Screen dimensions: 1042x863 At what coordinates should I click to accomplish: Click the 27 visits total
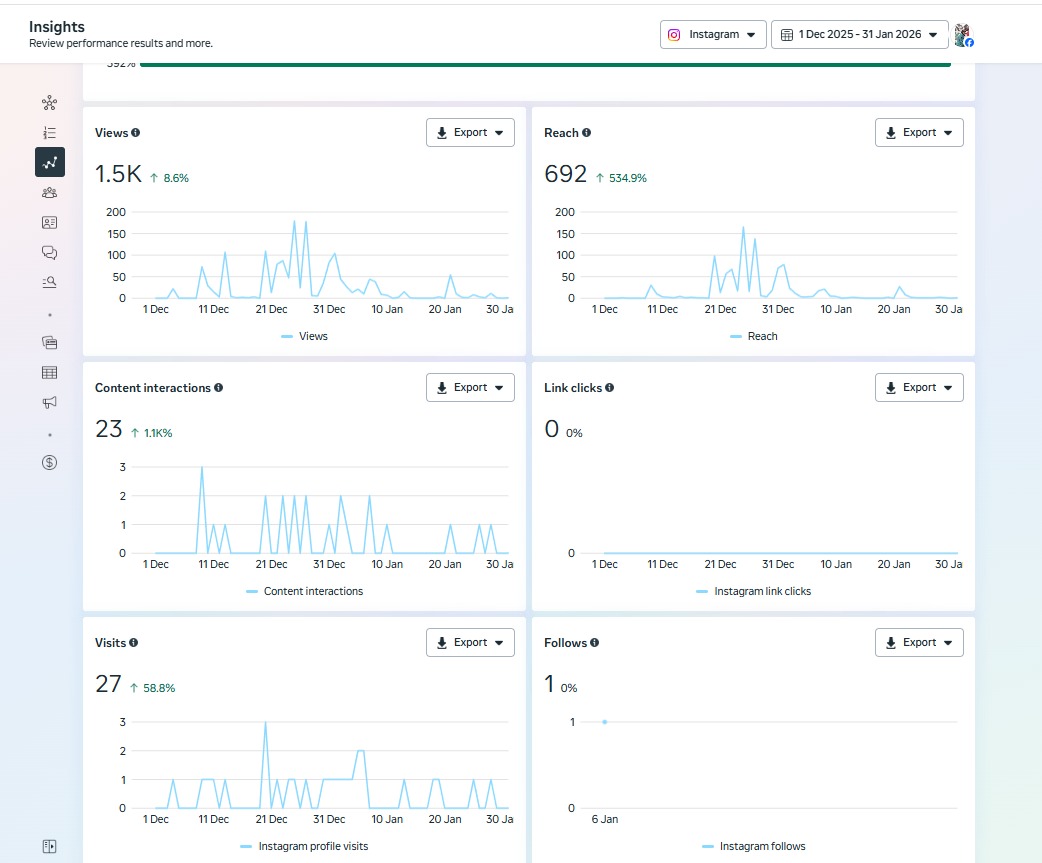coord(108,684)
